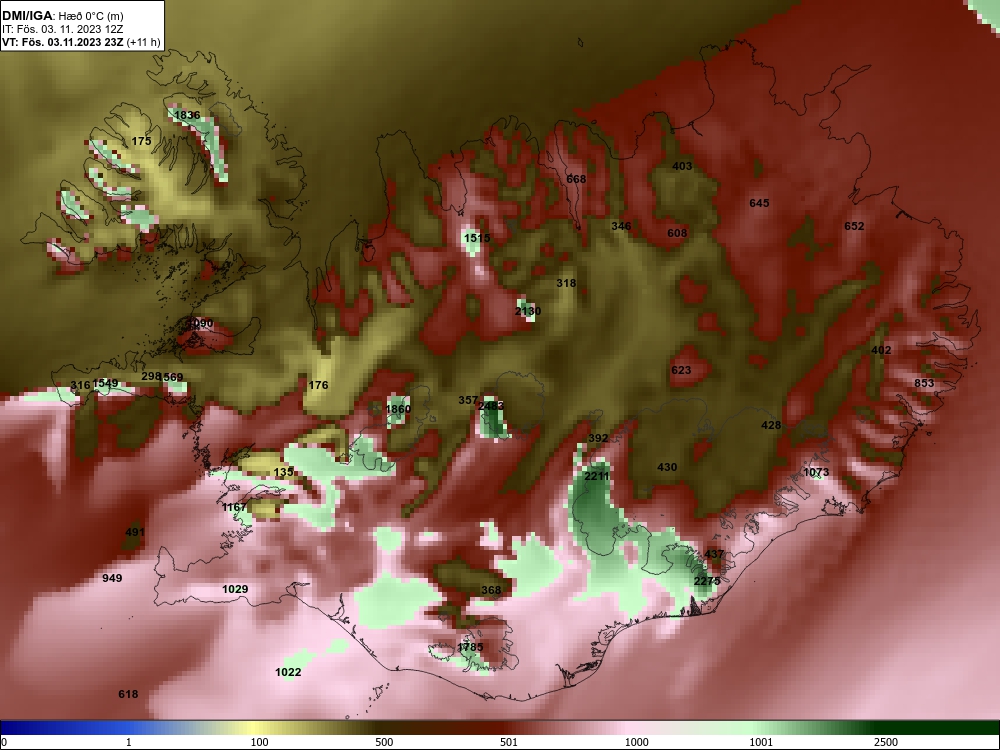Pick the yellow band of the color scale

tap(255, 728)
